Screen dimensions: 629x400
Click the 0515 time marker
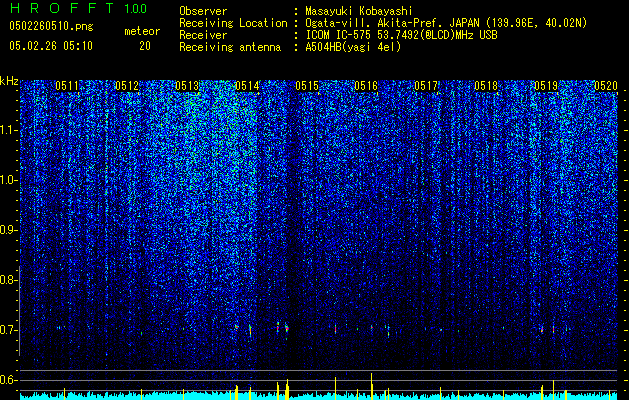coord(307,86)
